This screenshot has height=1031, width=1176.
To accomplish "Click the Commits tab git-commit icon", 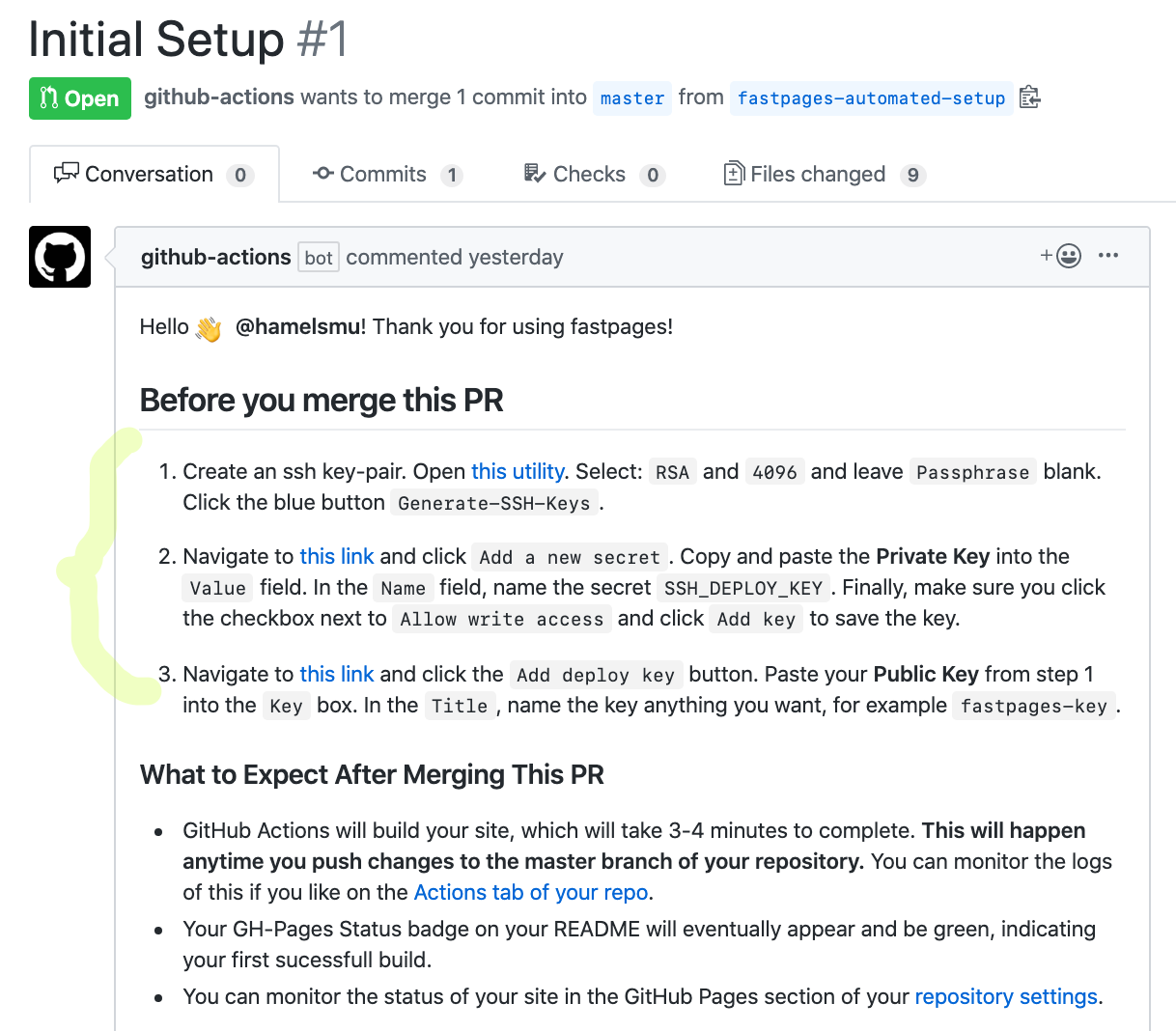I will (323, 174).
